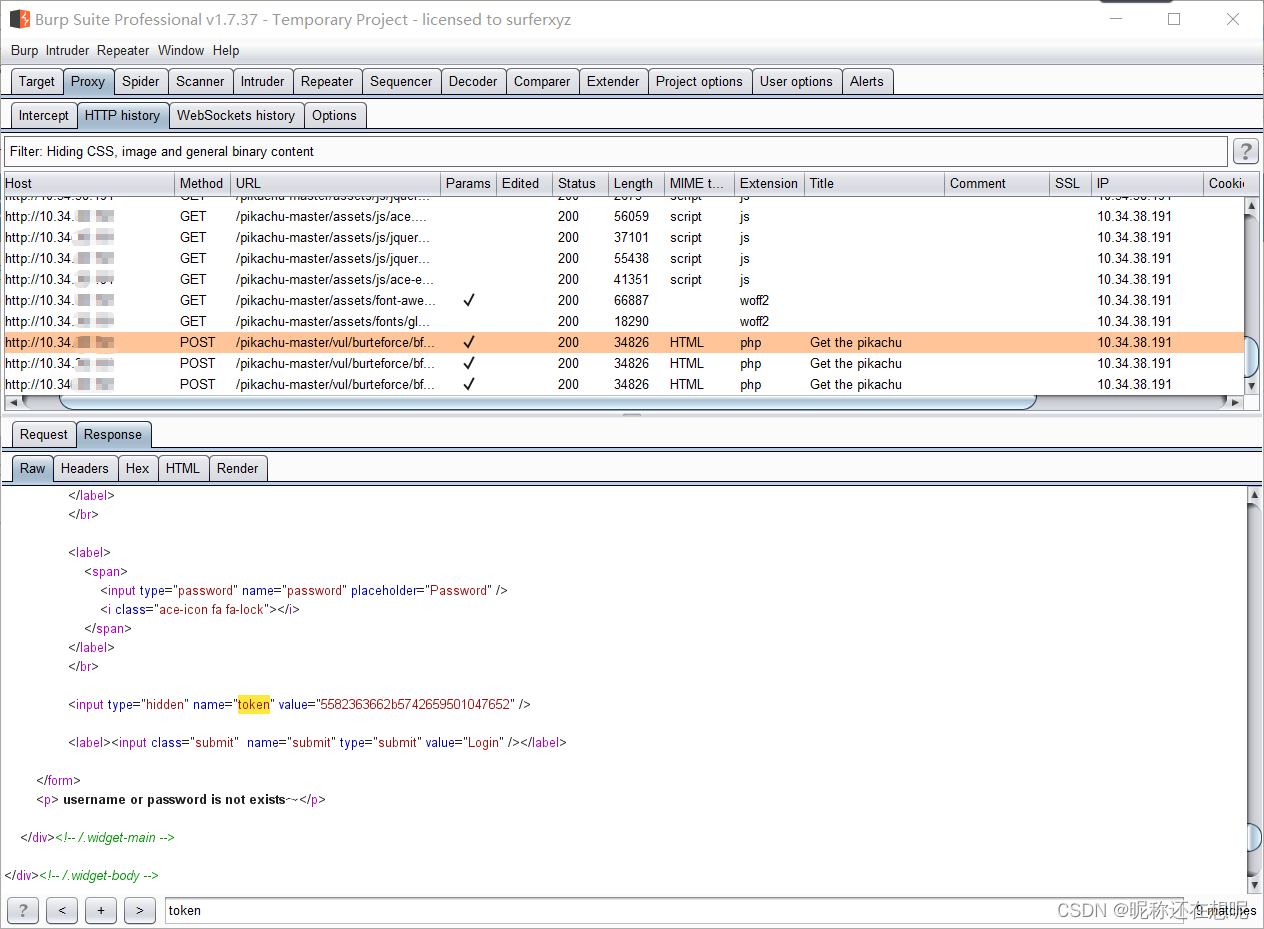Go to previous search match
Image resolution: width=1264 pixels, height=929 pixels.
[x=62, y=910]
